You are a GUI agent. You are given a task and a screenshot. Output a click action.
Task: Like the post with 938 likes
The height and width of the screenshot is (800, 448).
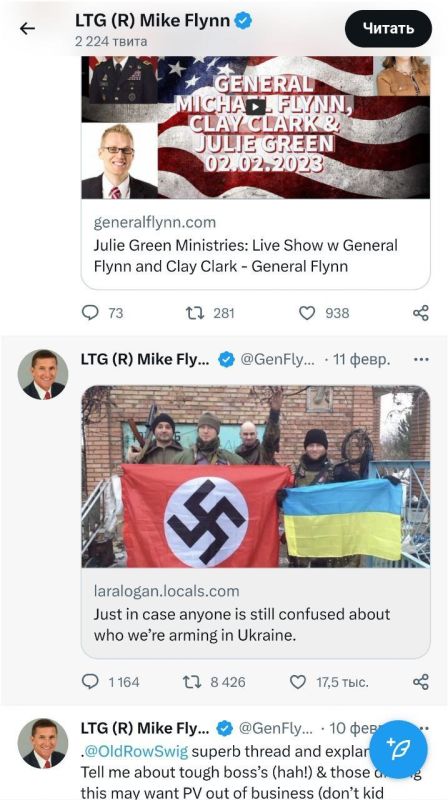(307, 312)
